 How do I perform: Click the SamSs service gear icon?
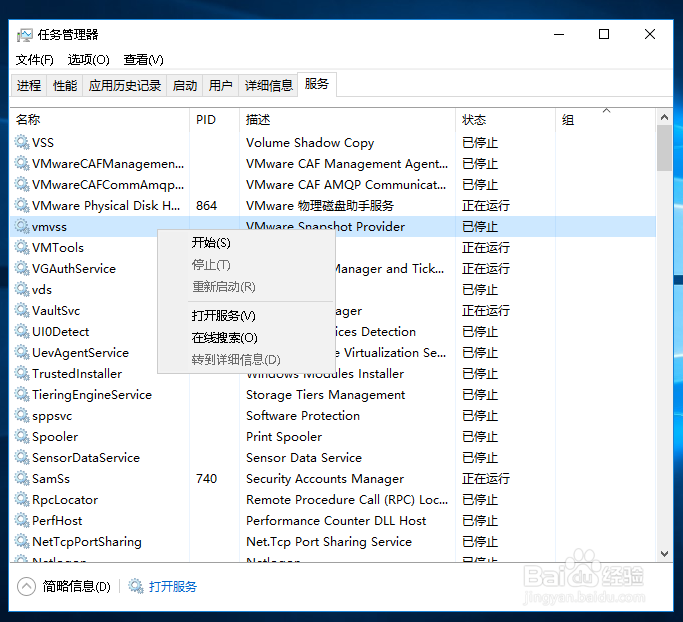coord(21,478)
